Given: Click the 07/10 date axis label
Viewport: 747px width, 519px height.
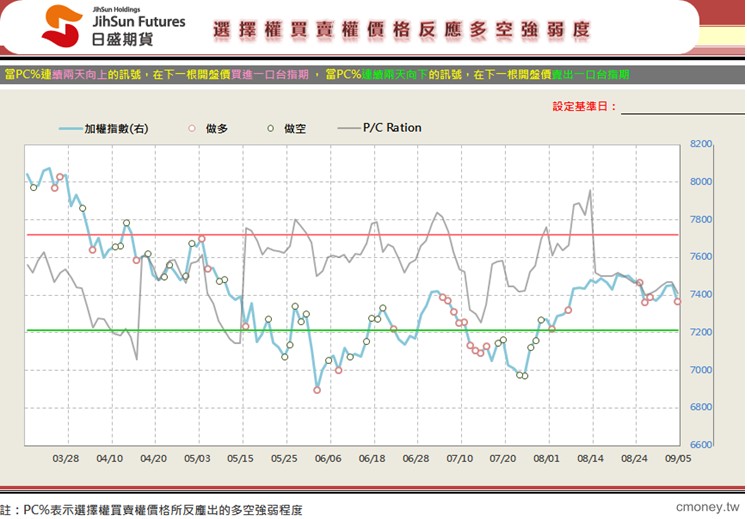Looking at the screenshot, I should click(x=460, y=458).
